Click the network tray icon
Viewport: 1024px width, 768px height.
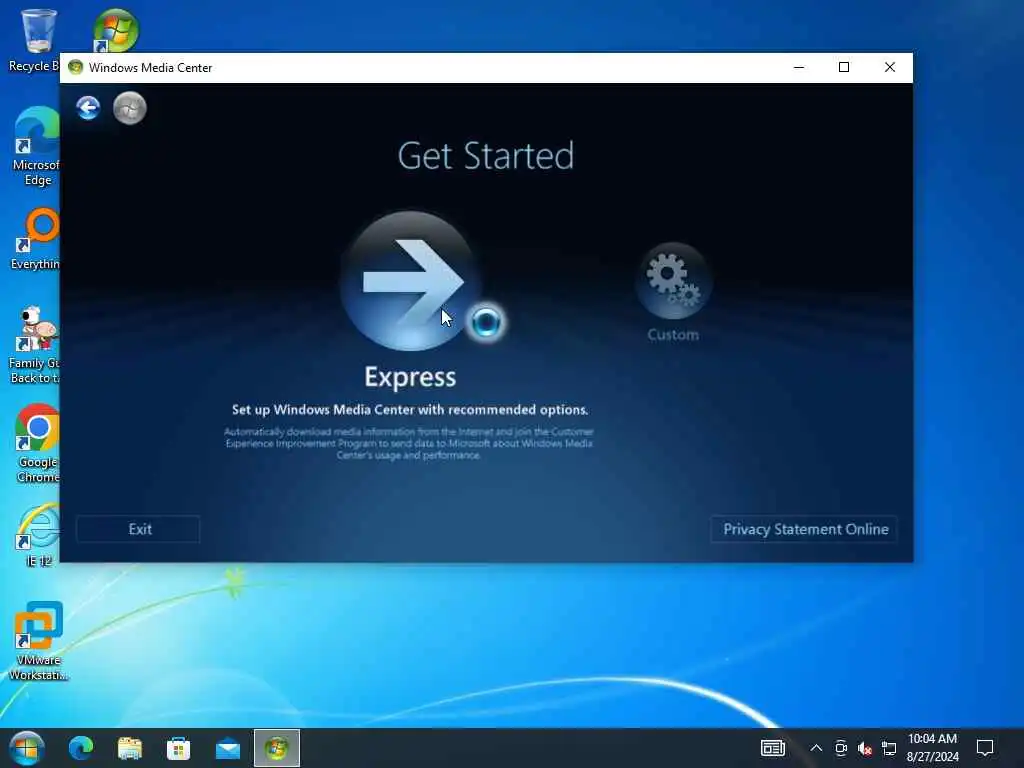(889, 748)
